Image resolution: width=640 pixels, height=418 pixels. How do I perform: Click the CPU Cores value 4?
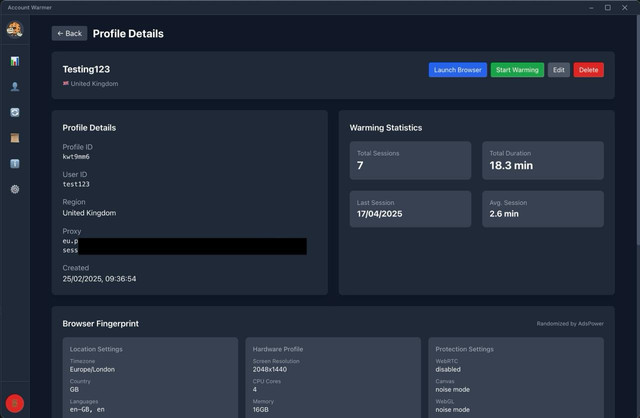(255, 389)
